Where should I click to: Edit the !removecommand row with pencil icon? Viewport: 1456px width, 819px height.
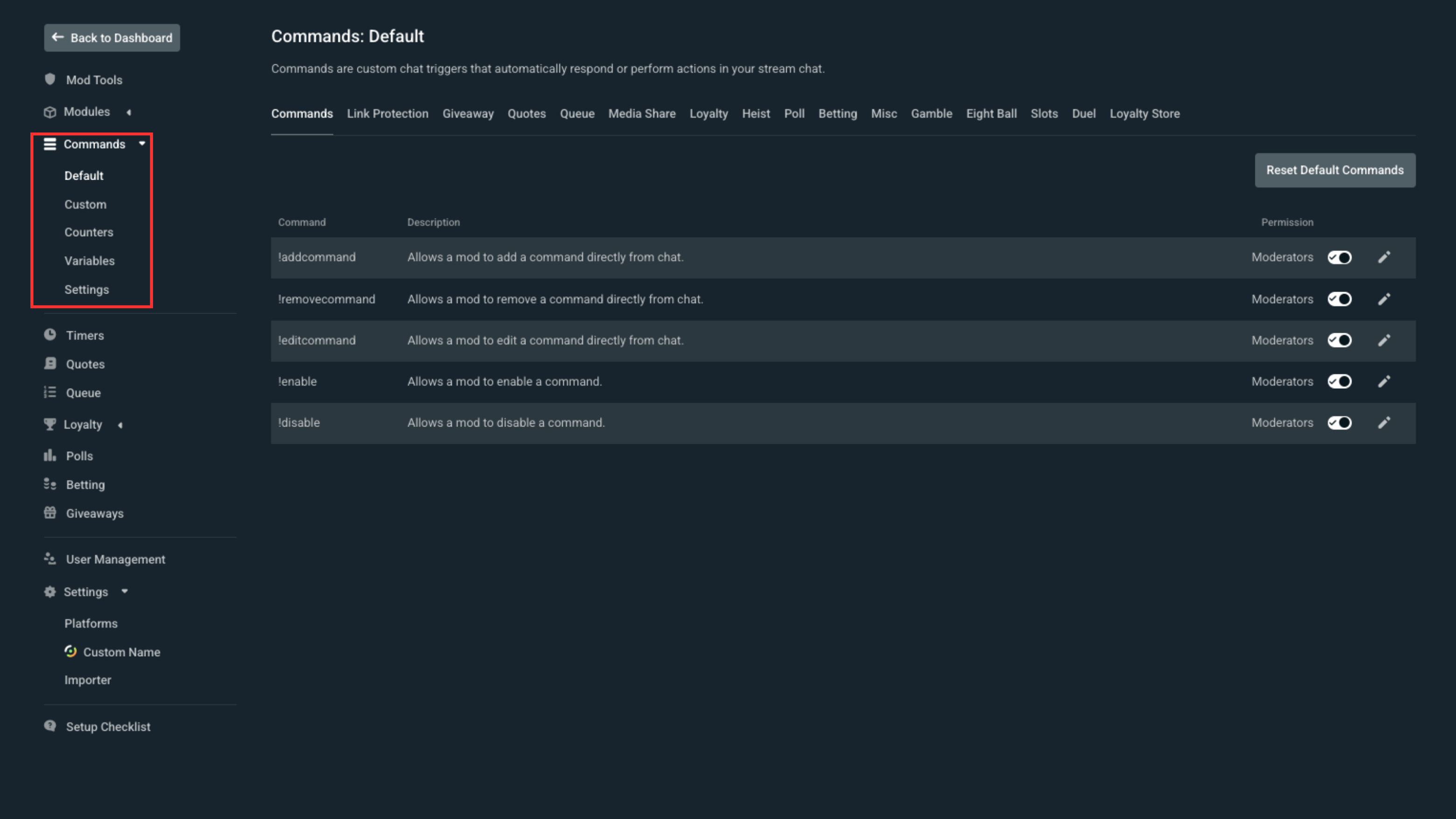click(x=1384, y=299)
